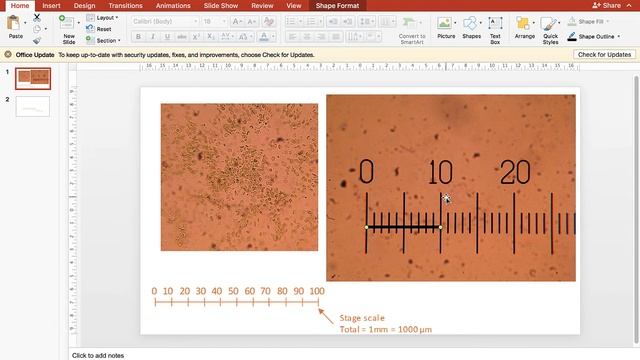Image resolution: width=640 pixels, height=360 pixels.
Task: Toggle Center alignment
Action: point(307,37)
